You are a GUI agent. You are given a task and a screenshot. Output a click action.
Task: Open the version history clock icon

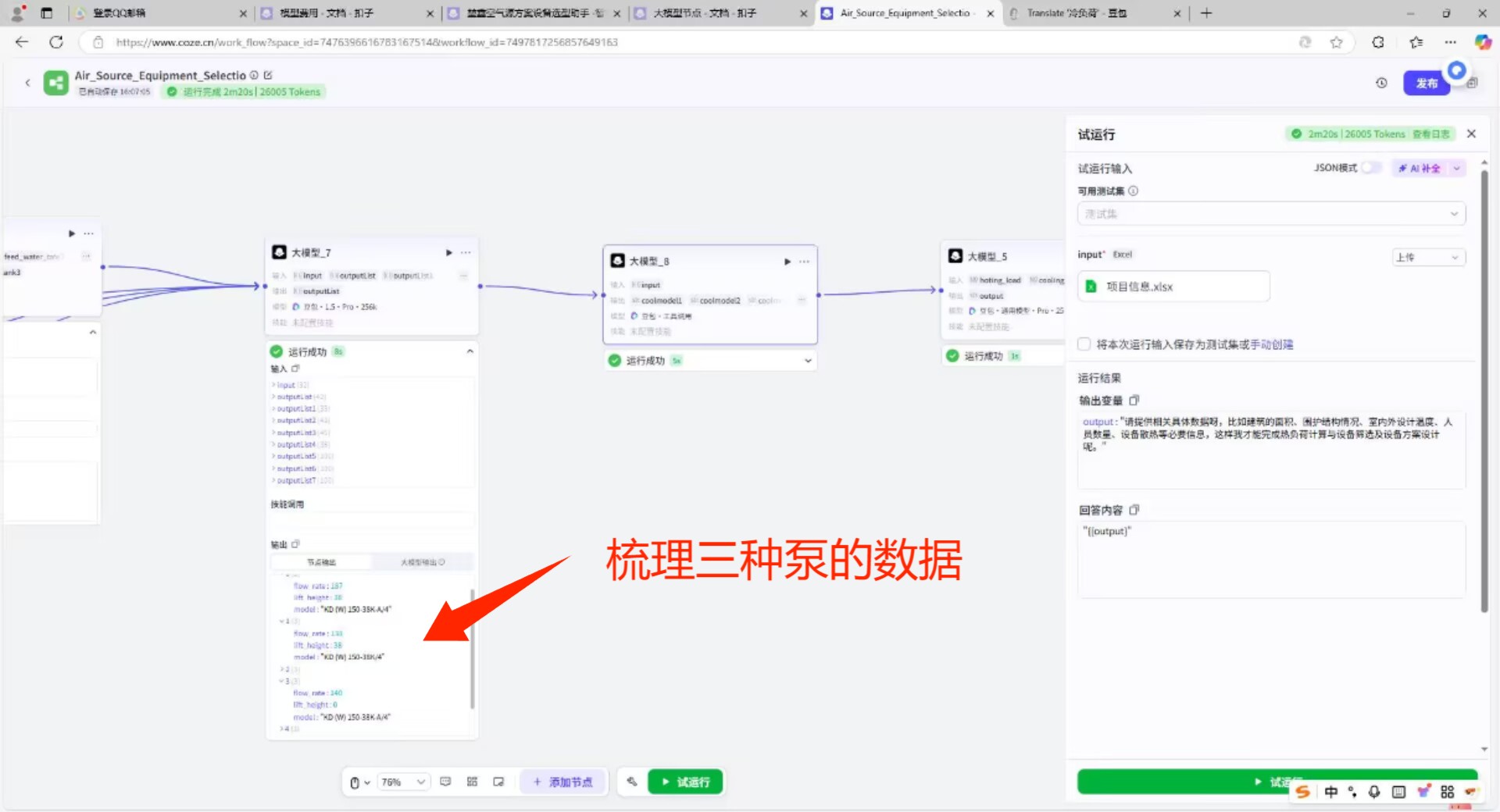[x=1381, y=83]
